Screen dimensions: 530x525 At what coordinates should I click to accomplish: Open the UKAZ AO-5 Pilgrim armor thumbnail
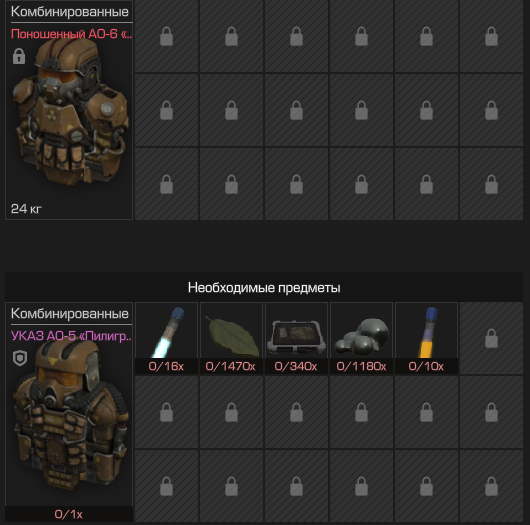[x=70, y=417]
